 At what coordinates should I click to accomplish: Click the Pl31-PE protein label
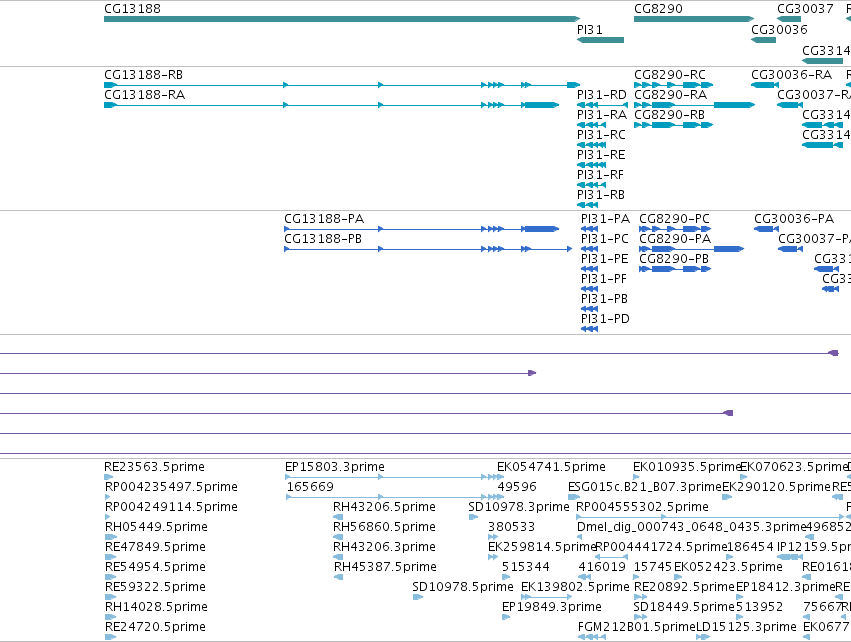coord(605,259)
